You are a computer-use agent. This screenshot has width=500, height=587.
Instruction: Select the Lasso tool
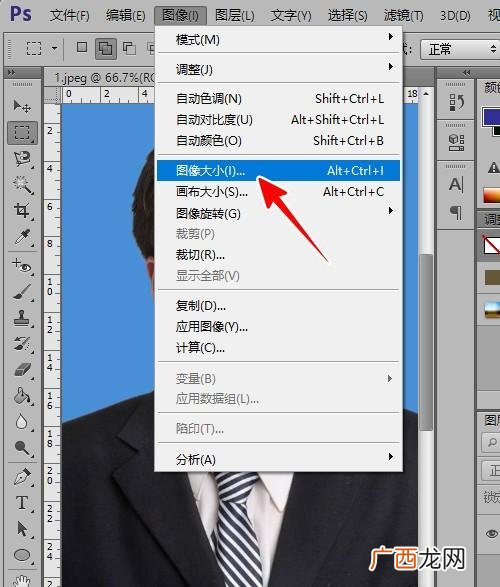(x=22, y=159)
